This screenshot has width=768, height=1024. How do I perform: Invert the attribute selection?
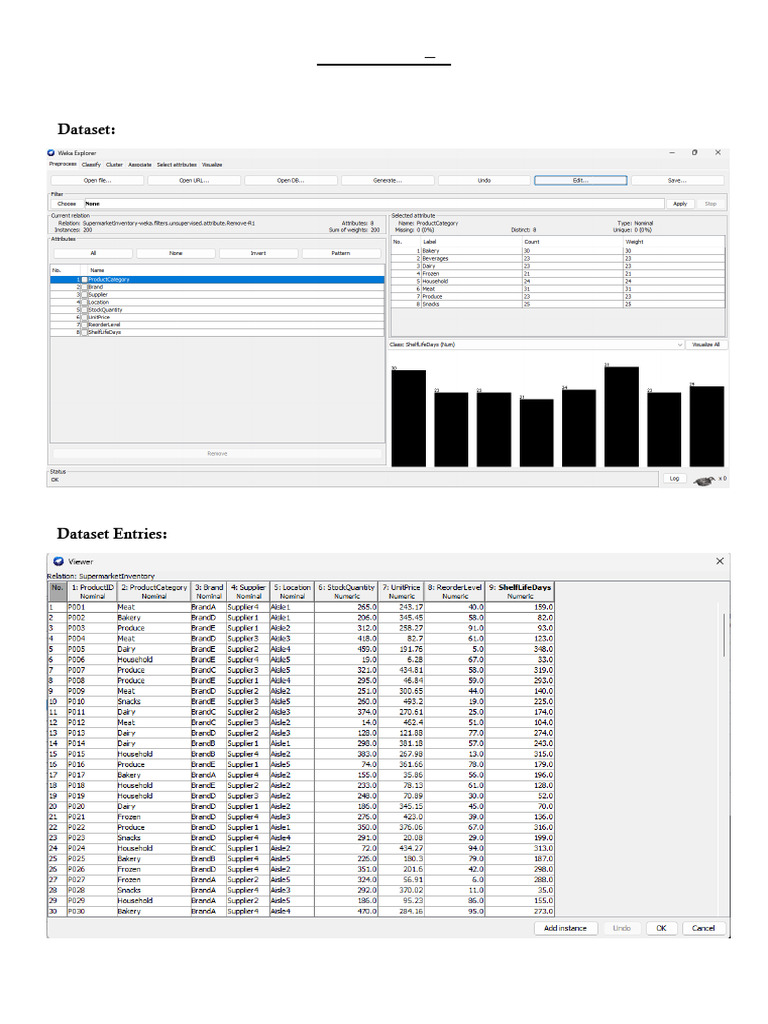pos(259,253)
